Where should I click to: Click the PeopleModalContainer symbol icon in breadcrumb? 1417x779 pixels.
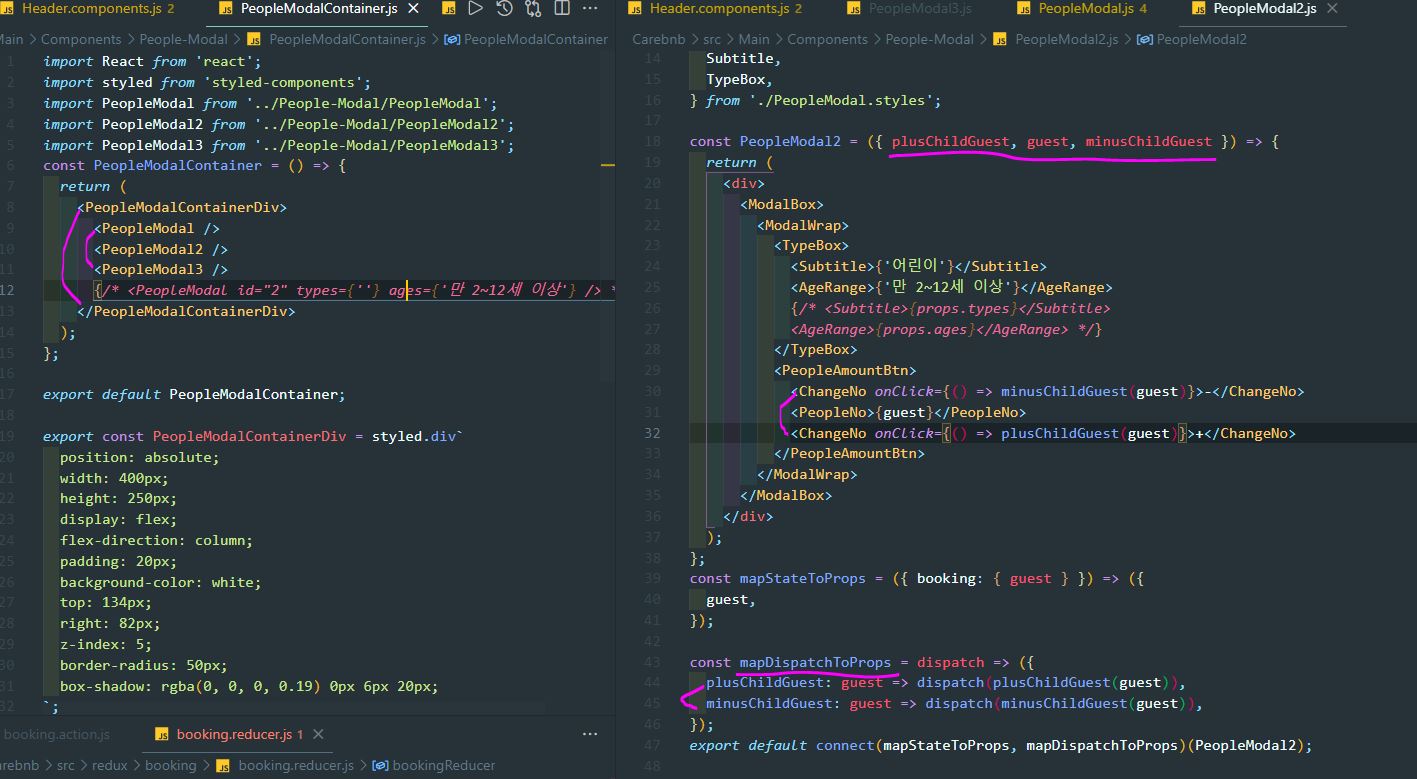451,39
